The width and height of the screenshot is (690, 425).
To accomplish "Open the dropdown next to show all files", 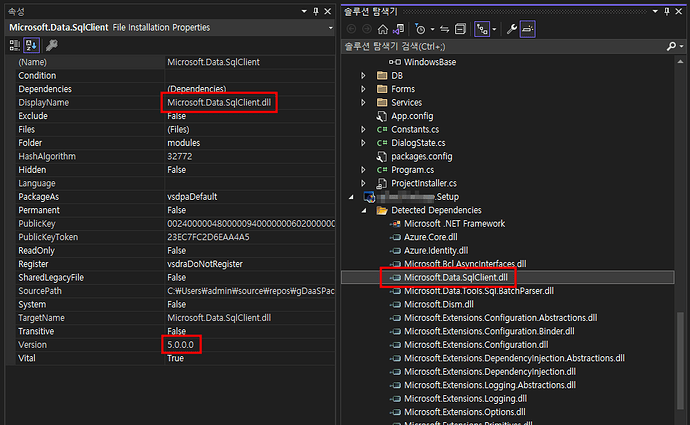I will [x=494, y=29].
